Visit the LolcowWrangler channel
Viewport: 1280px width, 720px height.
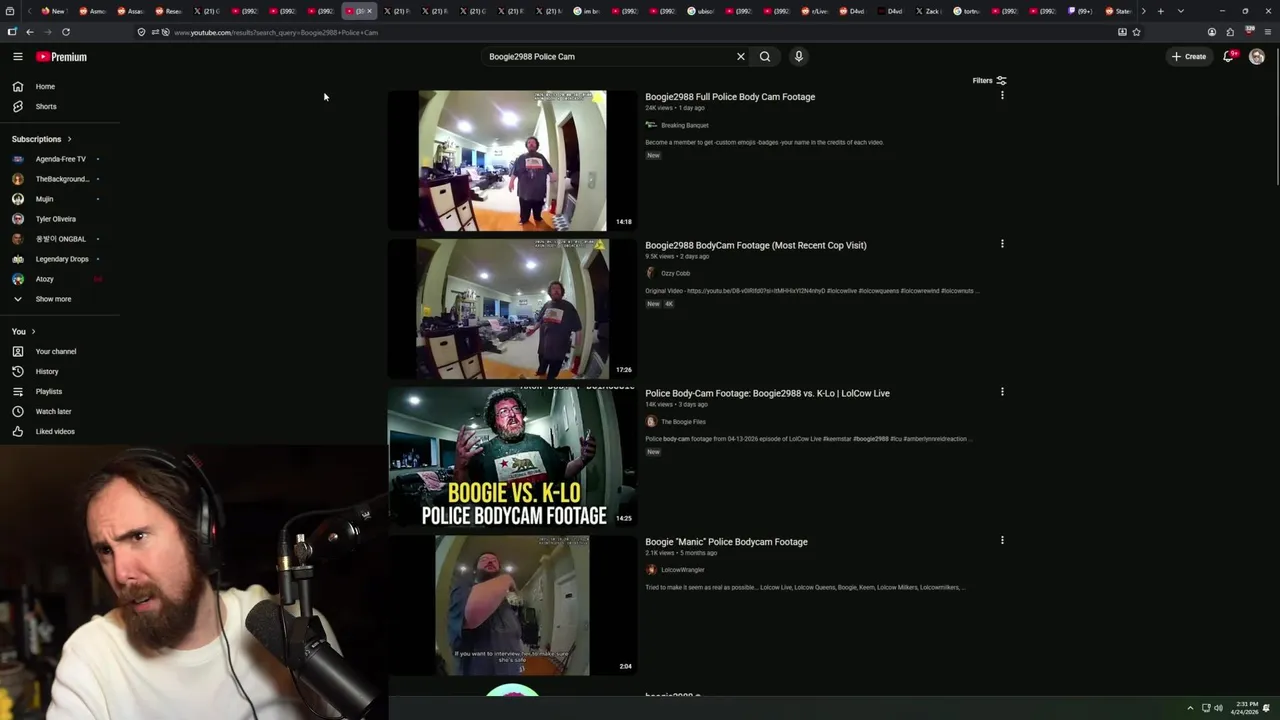(x=682, y=570)
